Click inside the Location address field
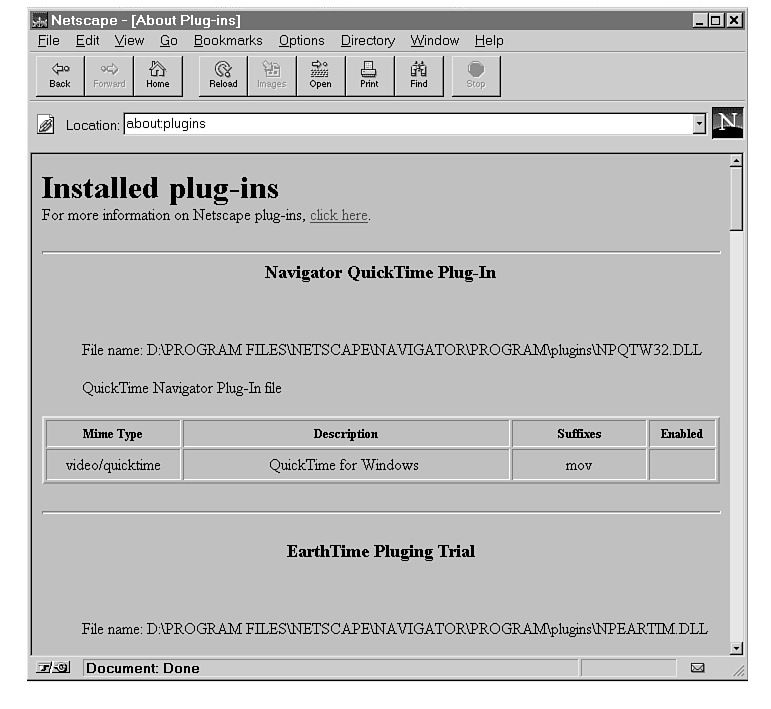 (400, 124)
